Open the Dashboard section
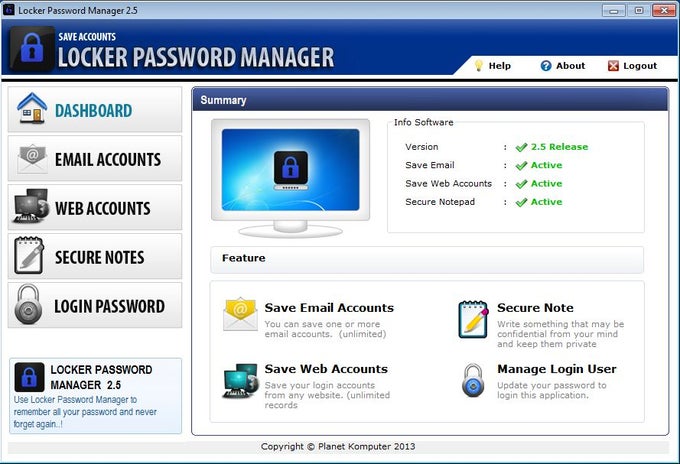Viewport: 680px width, 464px height. pyautogui.click(x=95, y=110)
